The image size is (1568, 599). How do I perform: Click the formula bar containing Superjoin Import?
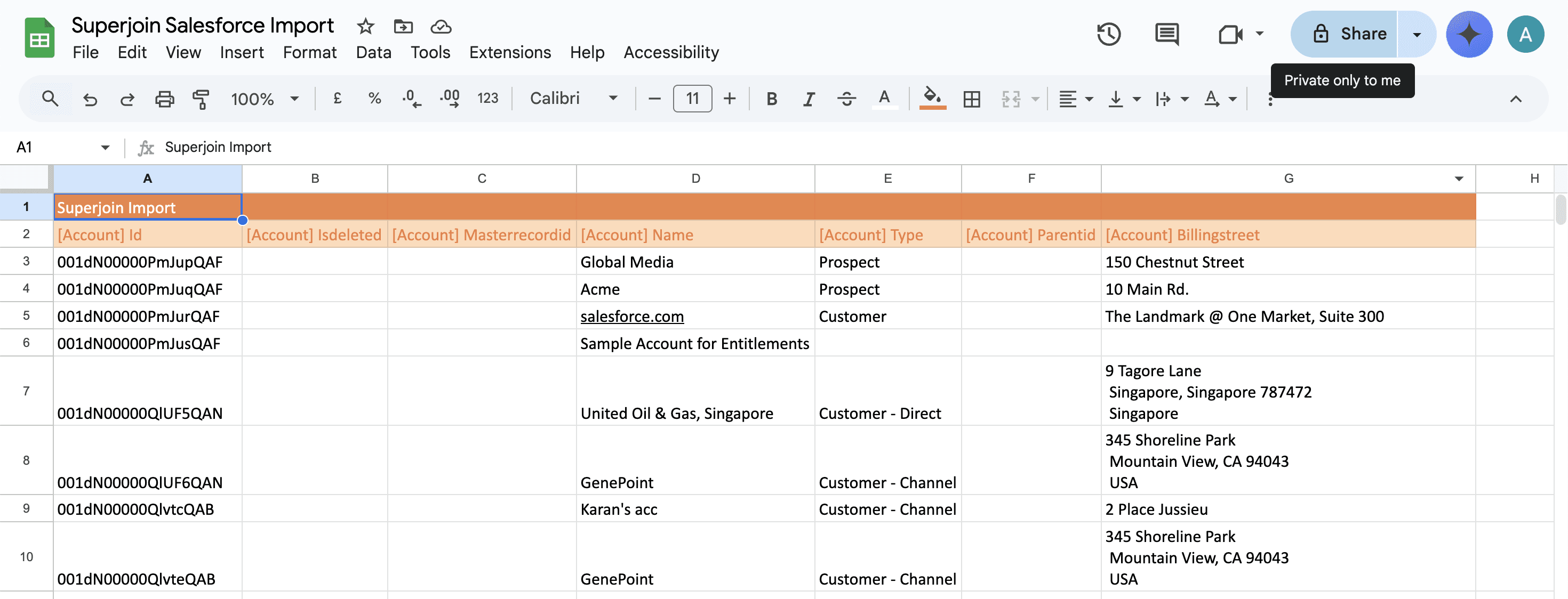pyautogui.click(x=852, y=148)
